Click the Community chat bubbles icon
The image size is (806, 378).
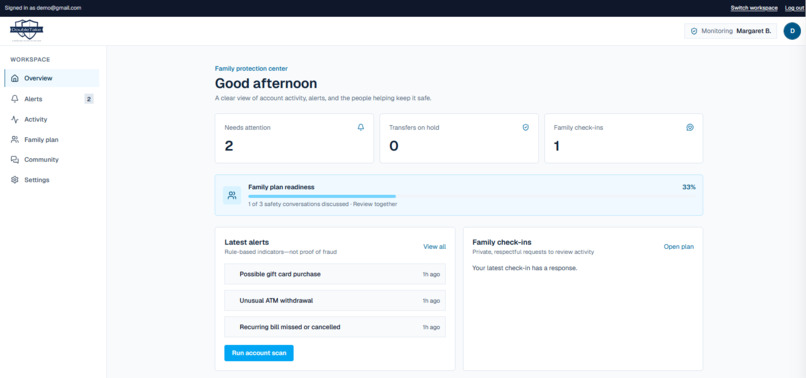tap(14, 159)
